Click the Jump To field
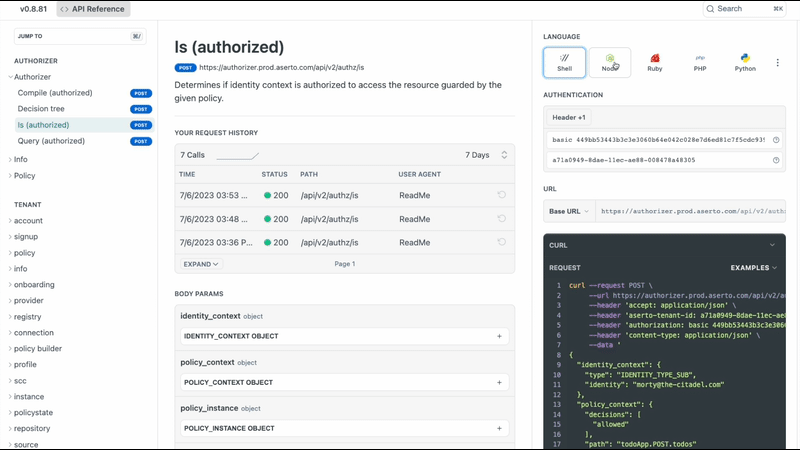Screen dimensions: 800x450 point(80,36)
